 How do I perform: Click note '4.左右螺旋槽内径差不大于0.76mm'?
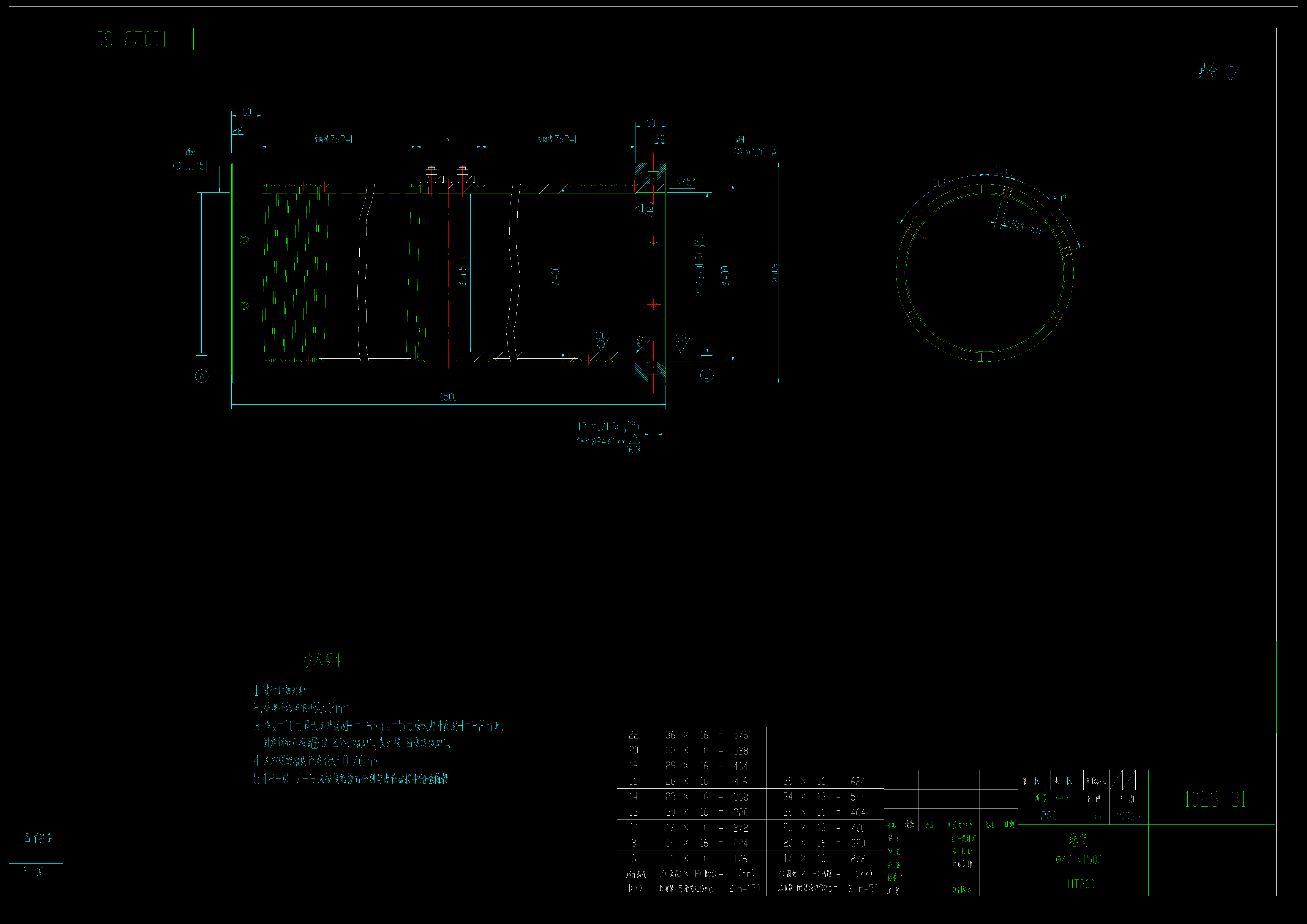click(x=318, y=761)
